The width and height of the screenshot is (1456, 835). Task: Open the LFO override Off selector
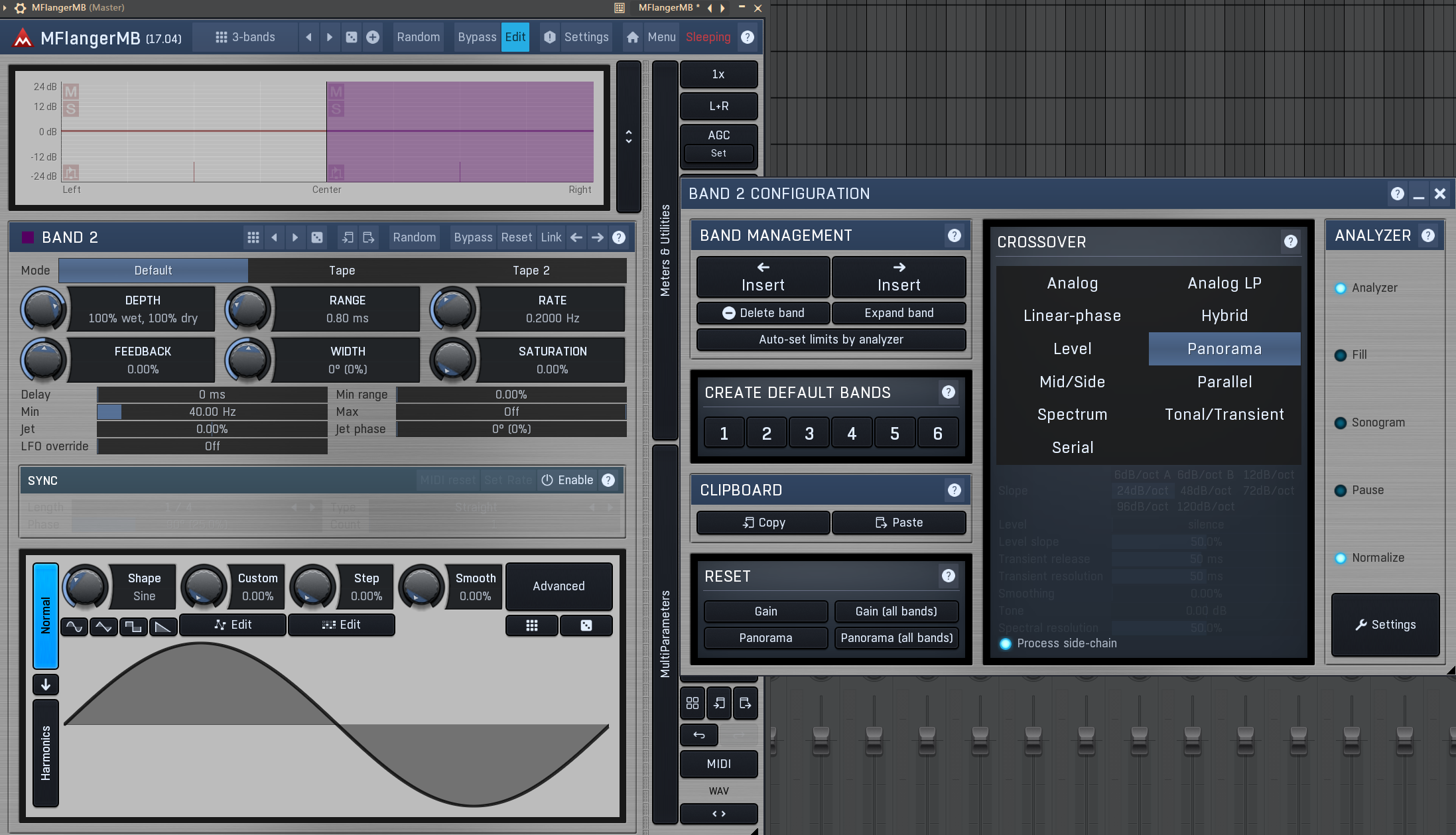(212, 446)
